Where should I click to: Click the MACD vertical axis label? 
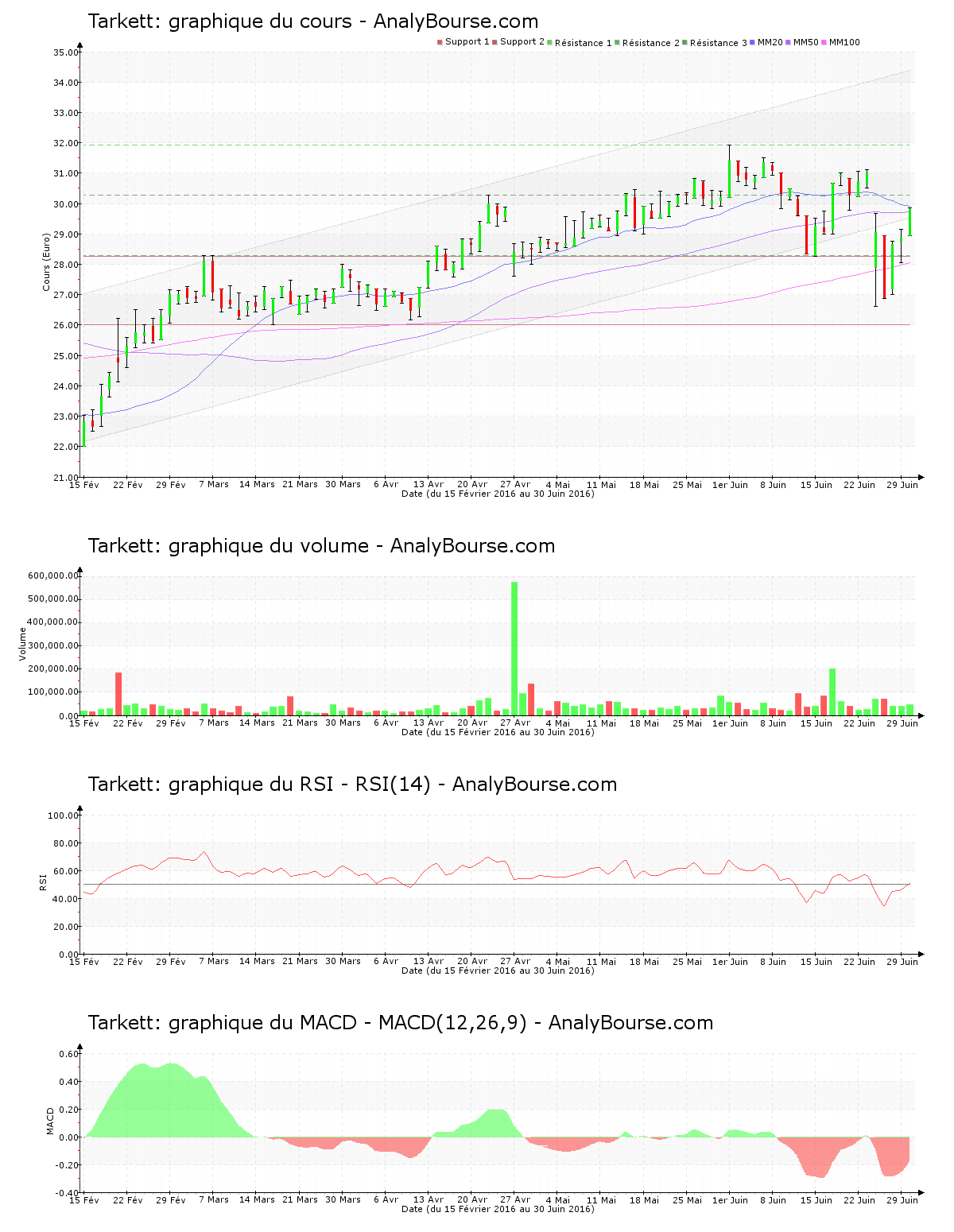pyautogui.click(x=50, y=1121)
